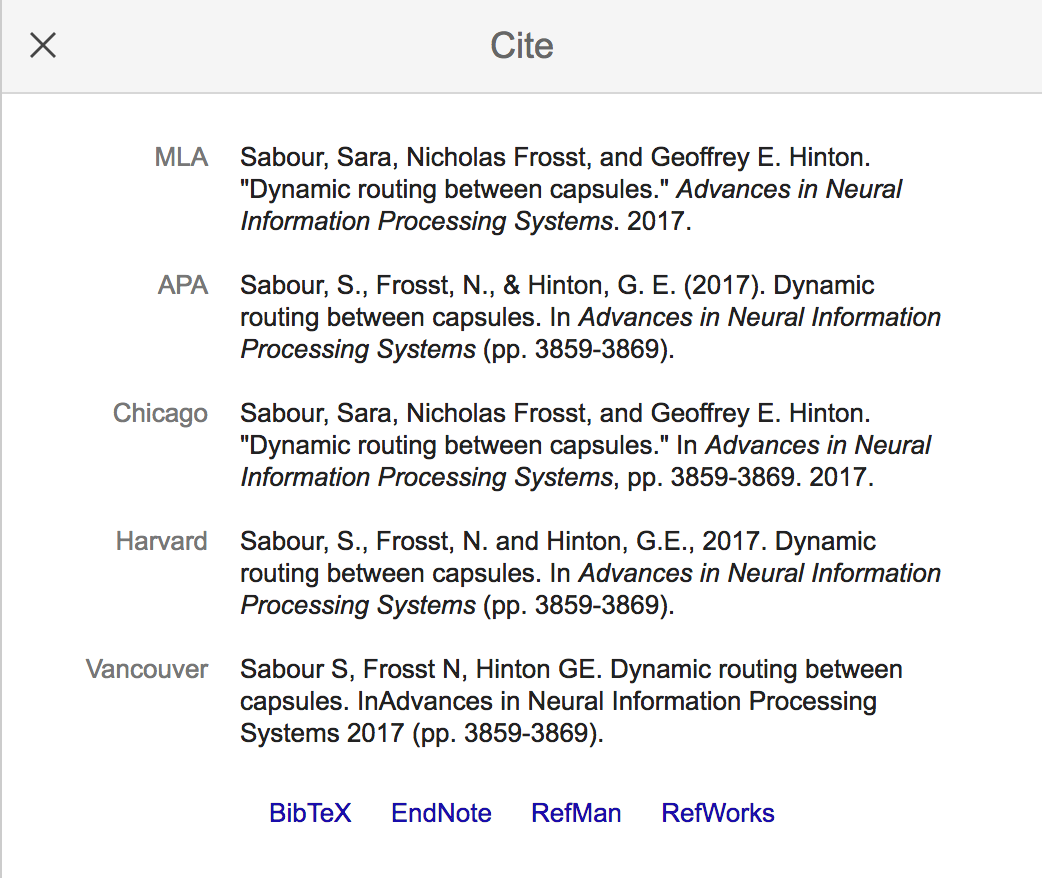Open the BibTeX export link
Screen dimensions: 1042x878
tap(310, 813)
